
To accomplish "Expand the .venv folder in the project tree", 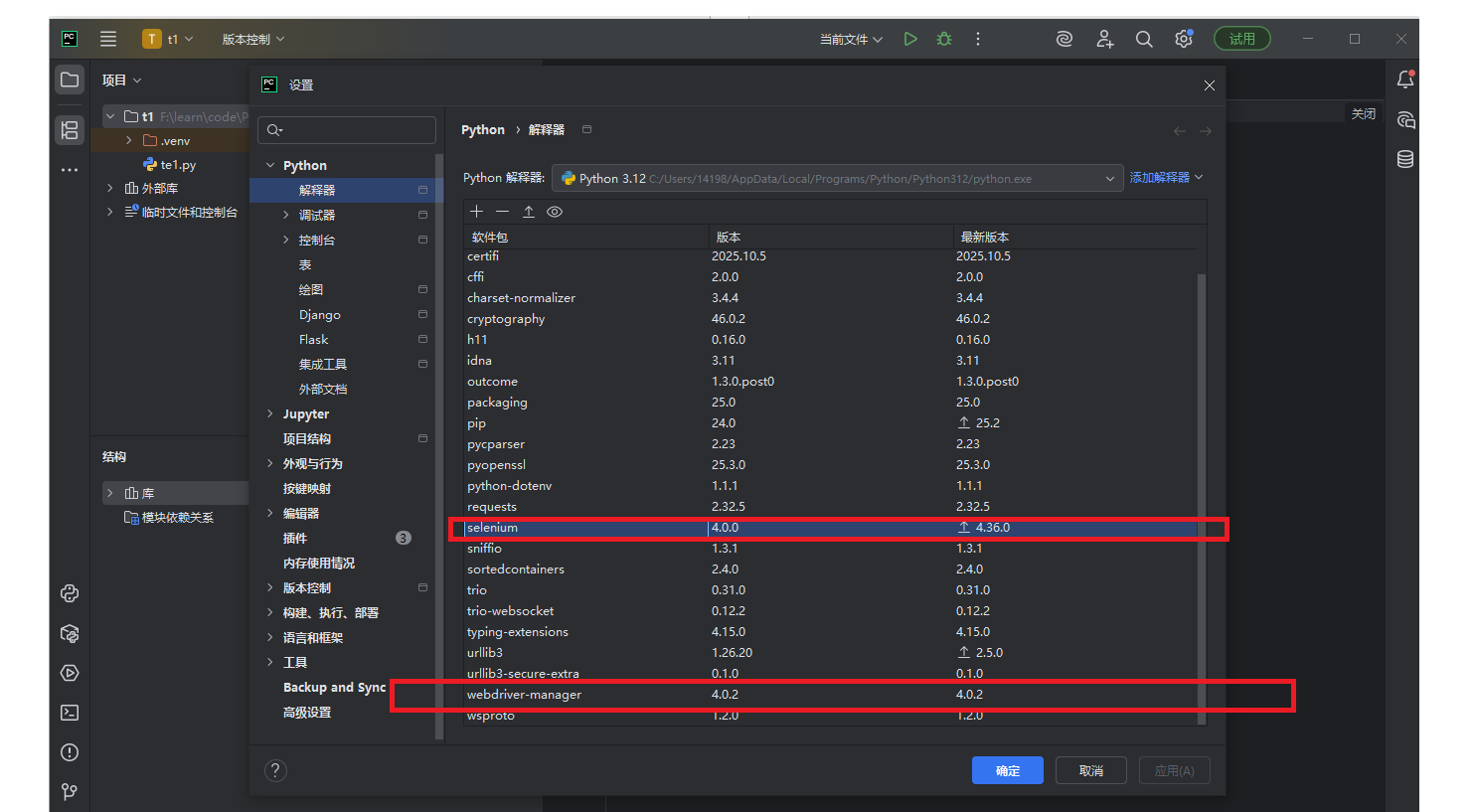I will click(x=129, y=140).
